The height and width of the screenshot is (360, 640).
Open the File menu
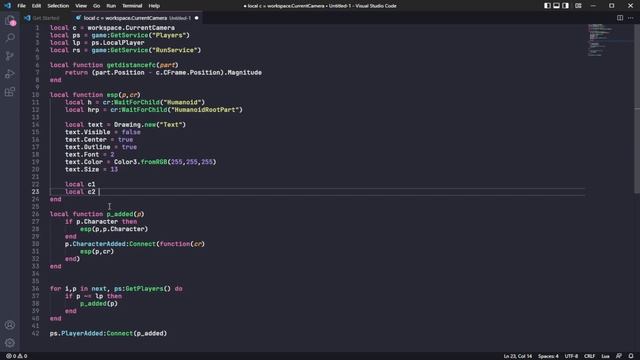coord(21,6)
